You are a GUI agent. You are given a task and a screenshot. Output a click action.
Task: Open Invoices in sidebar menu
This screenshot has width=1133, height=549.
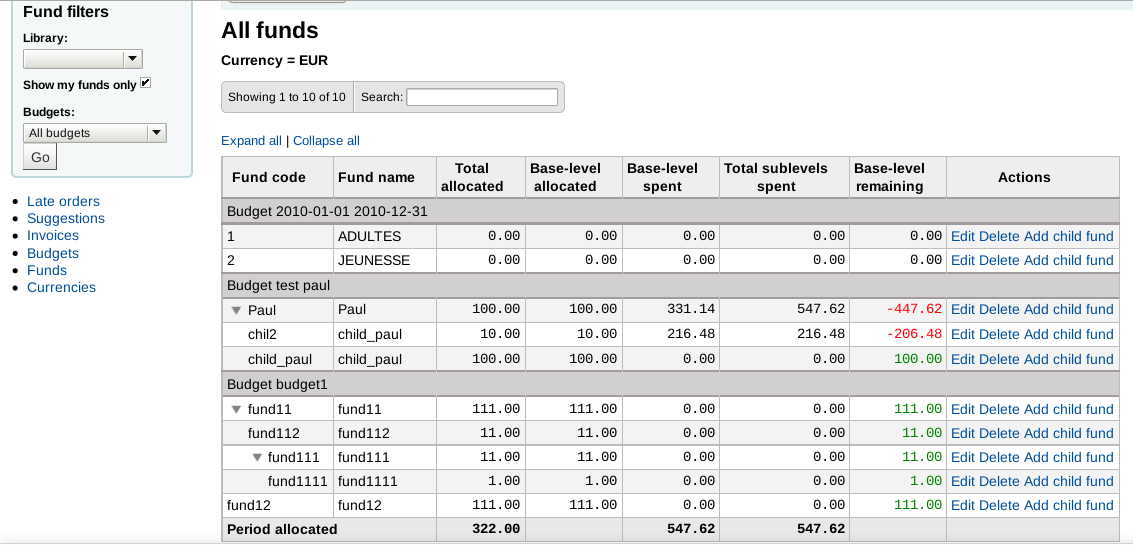point(53,235)
